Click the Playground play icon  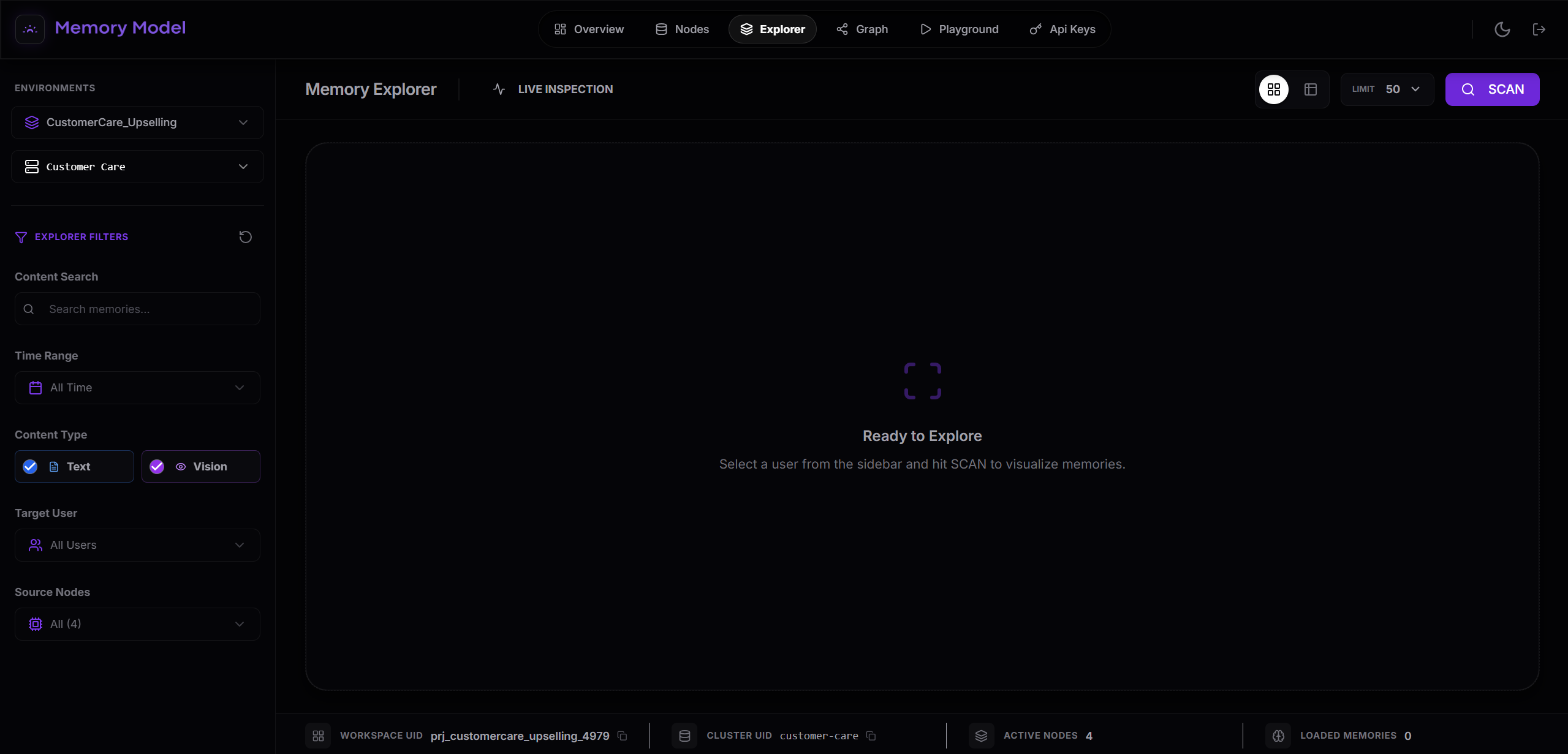(x=925, y=29)
